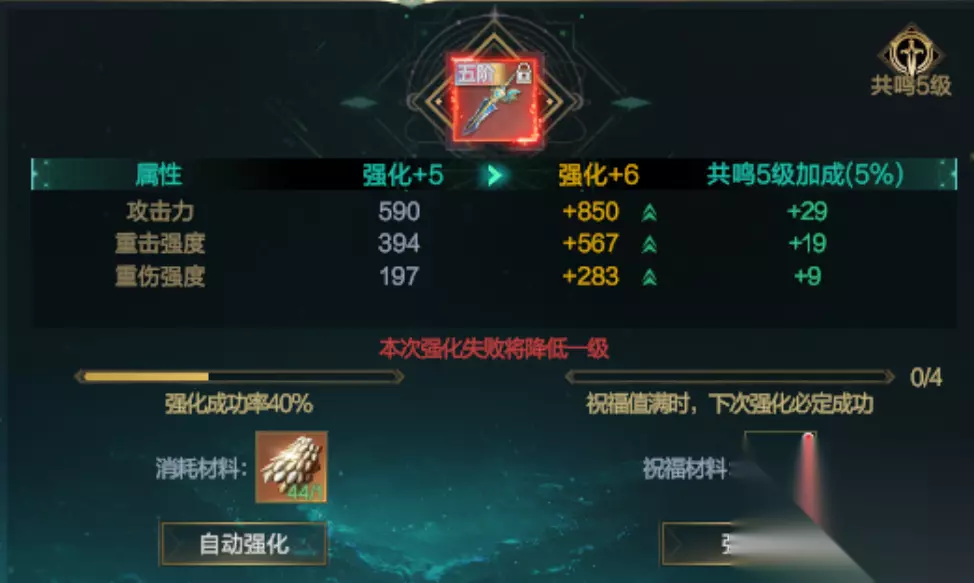Open the 共鸣5级 resonance emblem
The height and width of the screenshot is (583, 974).
point(911,61)
